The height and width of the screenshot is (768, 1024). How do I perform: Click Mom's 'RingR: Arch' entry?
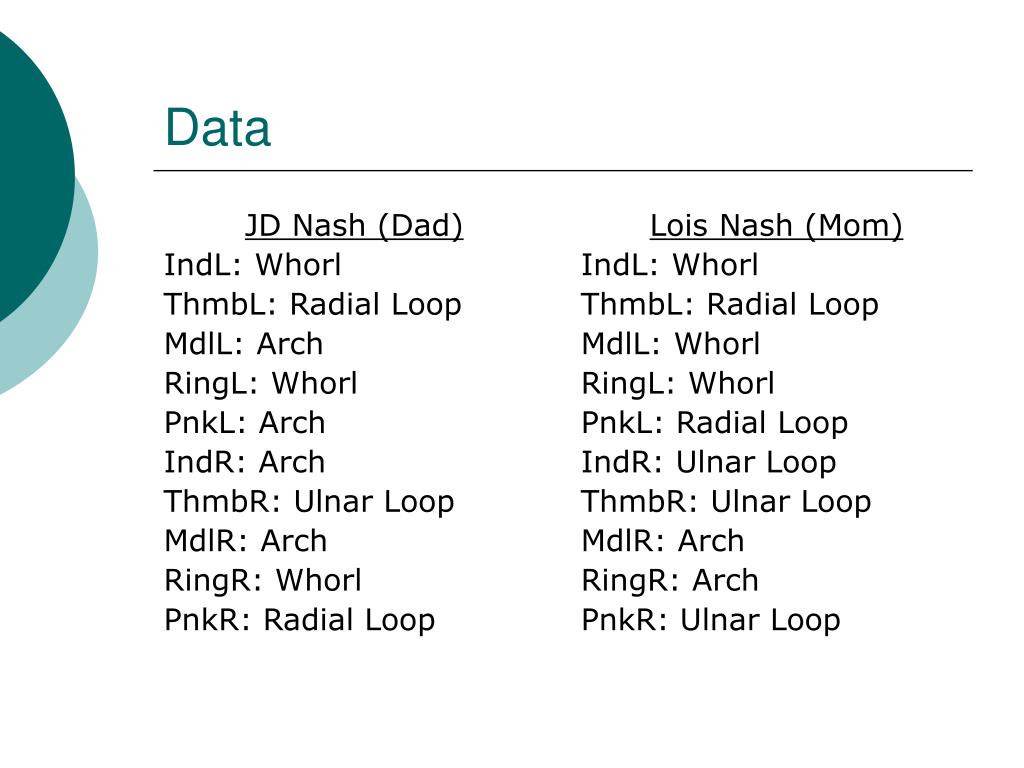(670, 581)
